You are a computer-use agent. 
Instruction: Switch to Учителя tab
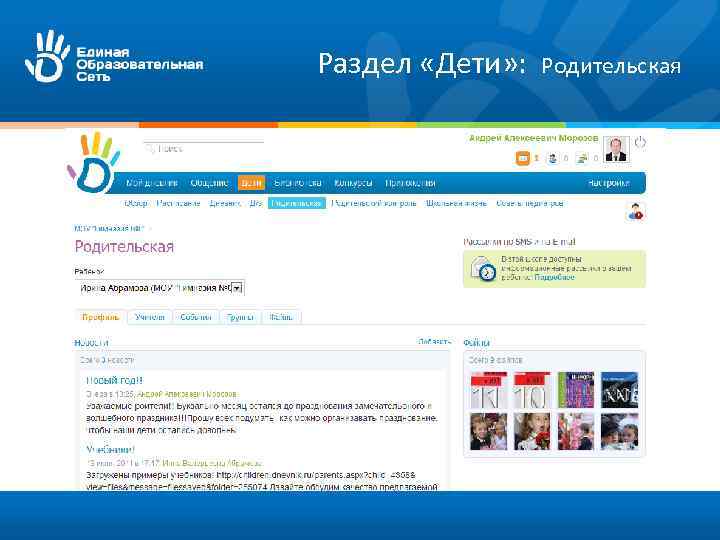[x=150, y=317]
